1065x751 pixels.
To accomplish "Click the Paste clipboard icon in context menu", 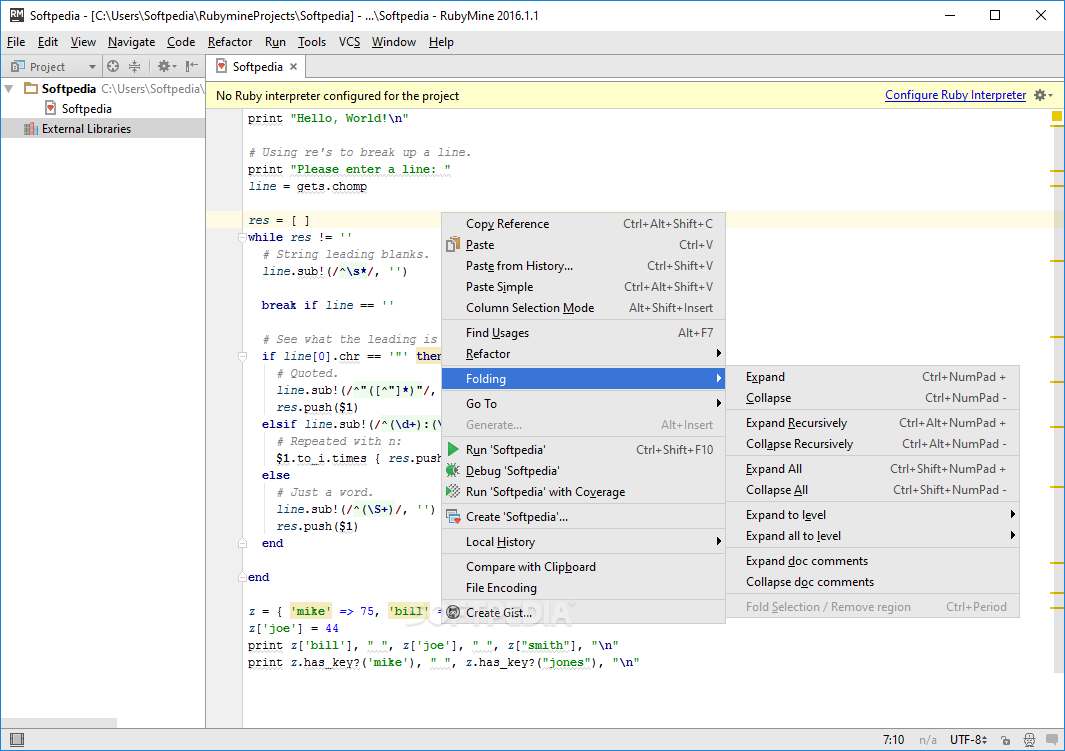I will 453,244.
